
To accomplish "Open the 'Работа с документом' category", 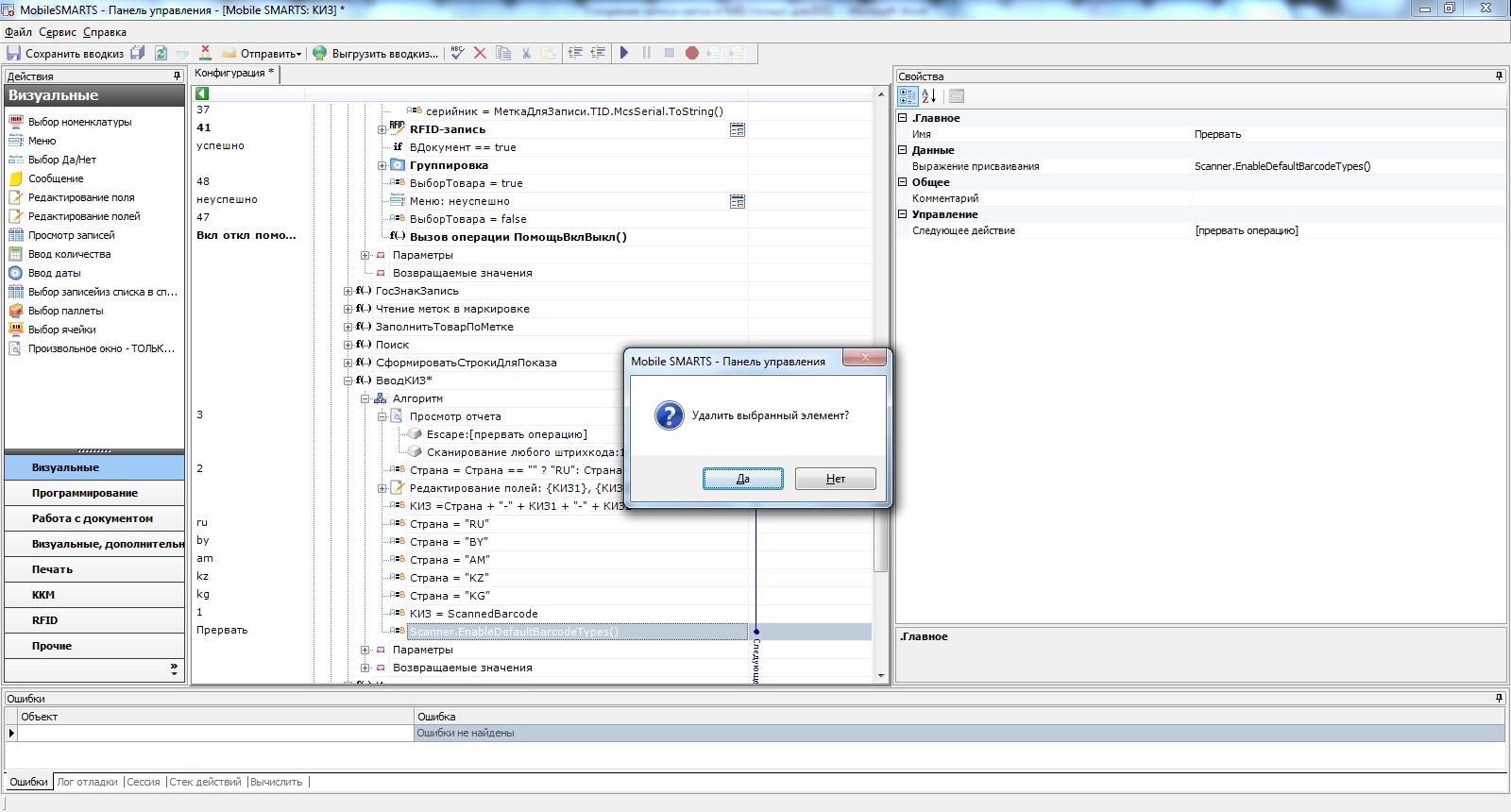I will click(94, 518).
